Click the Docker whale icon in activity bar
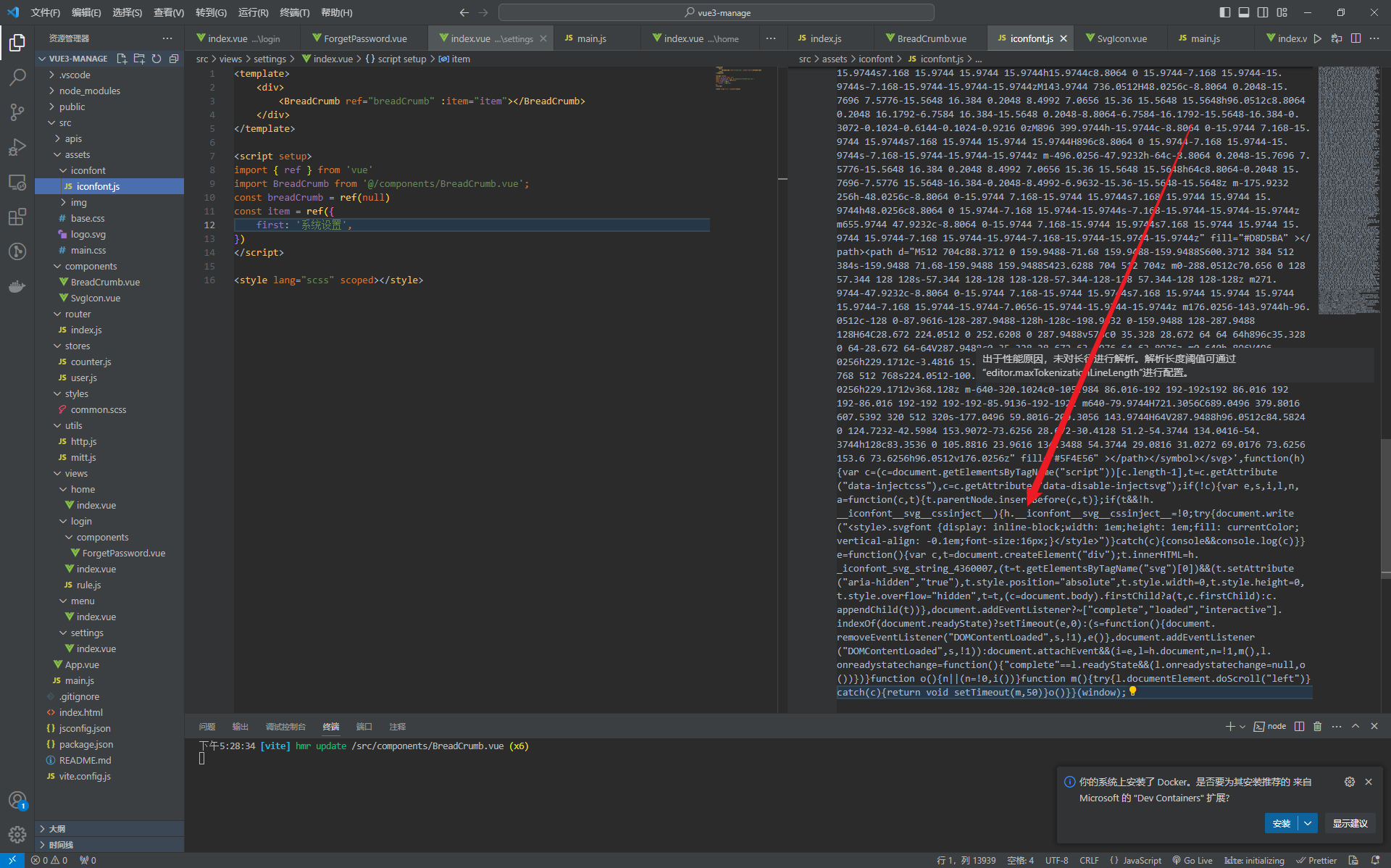Viewport: 1391px width, 868px height. [17, 286]
